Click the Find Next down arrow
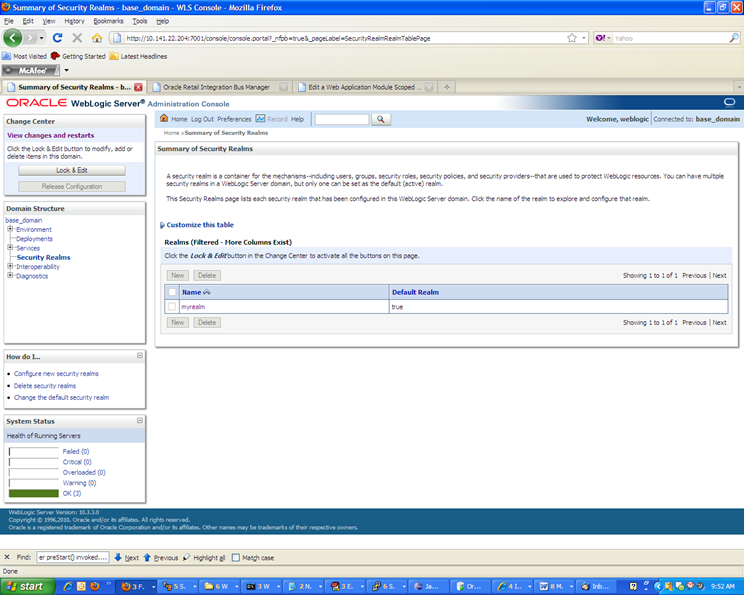The height and width of the screenshot is (596, 745). pyautogui.click(x=118, y=558)
